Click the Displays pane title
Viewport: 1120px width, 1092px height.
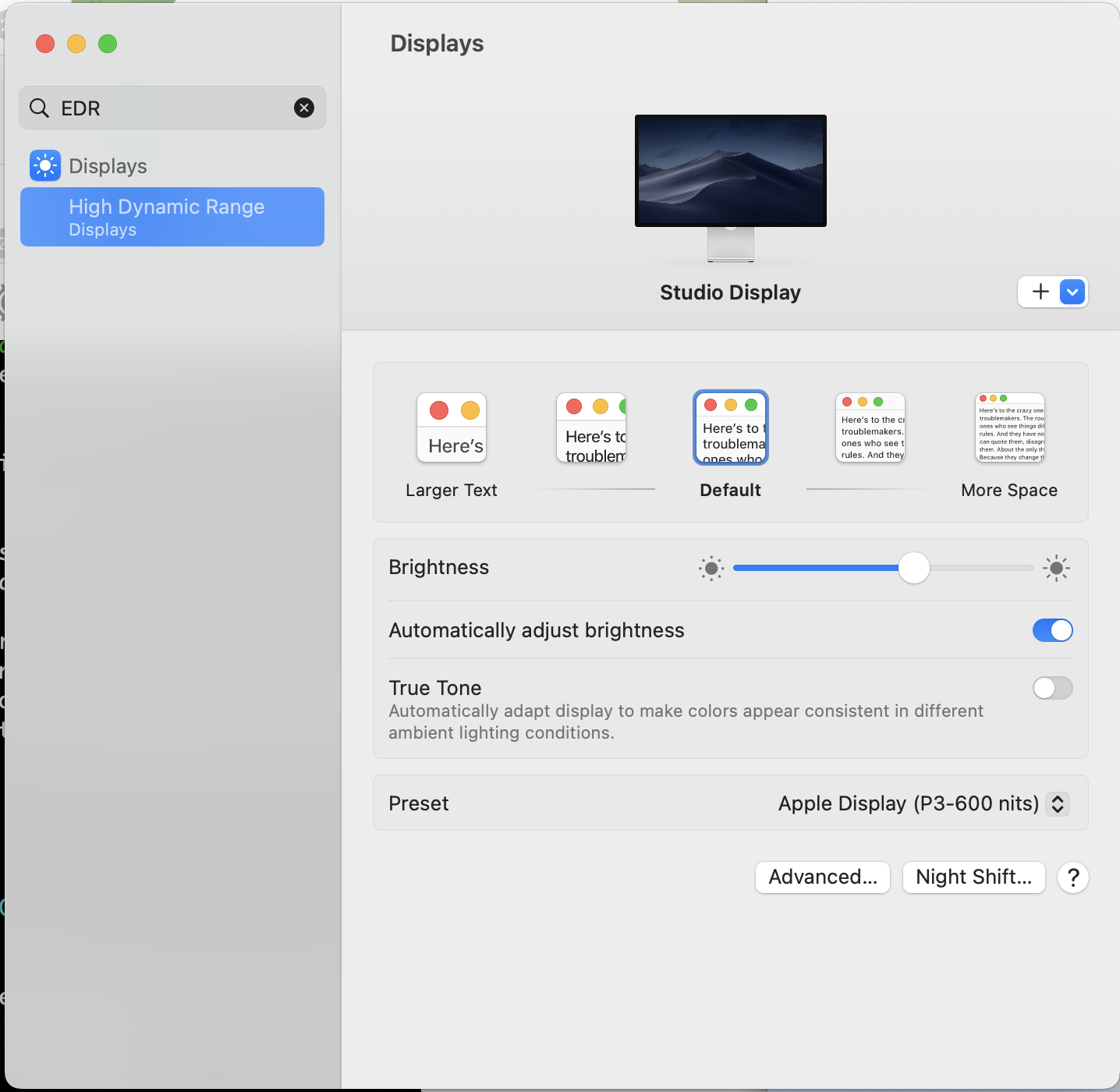click(x=437, y=44)
